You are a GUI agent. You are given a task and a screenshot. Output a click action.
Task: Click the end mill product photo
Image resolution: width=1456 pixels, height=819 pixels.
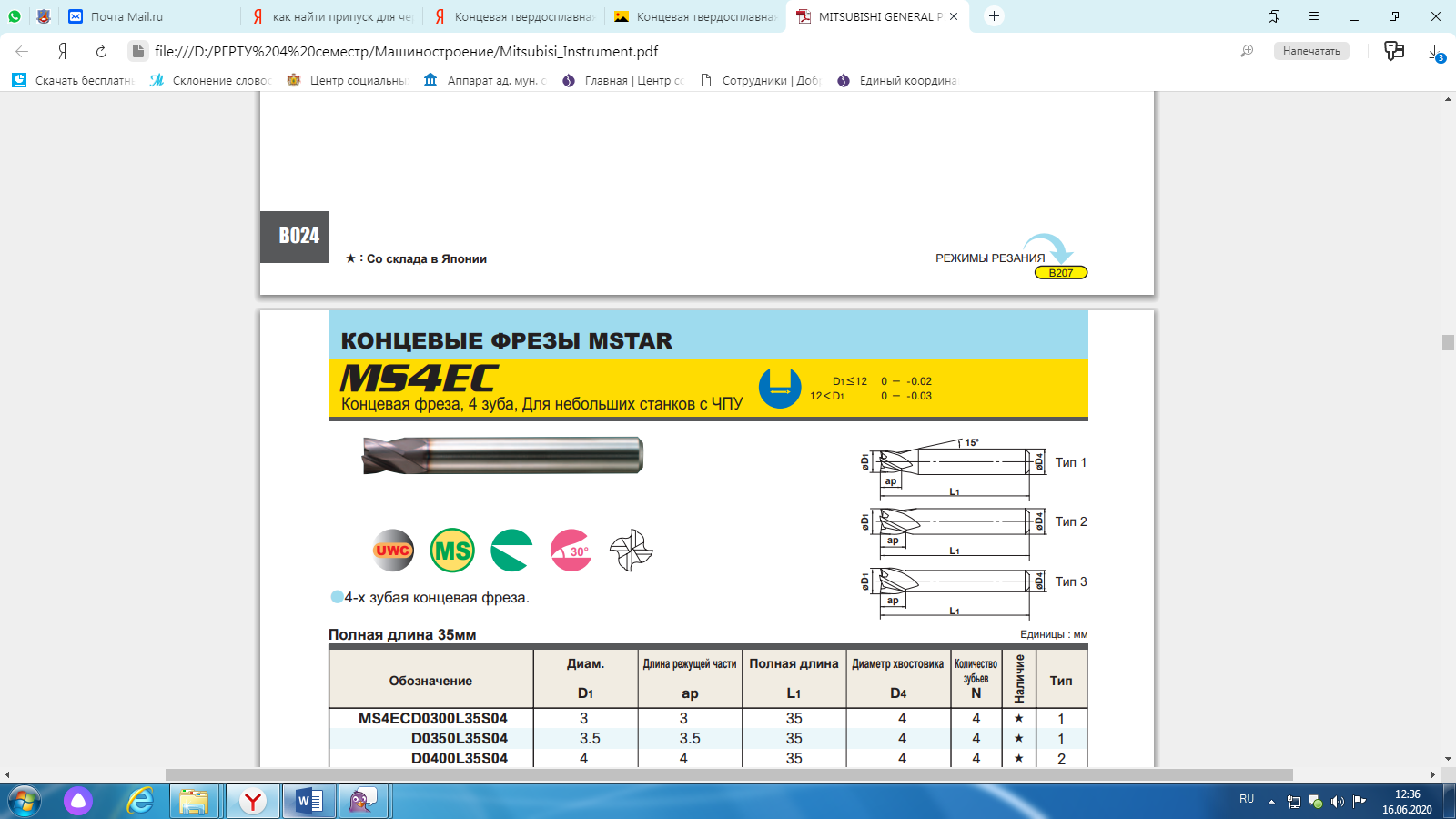[x=502, y=455]
